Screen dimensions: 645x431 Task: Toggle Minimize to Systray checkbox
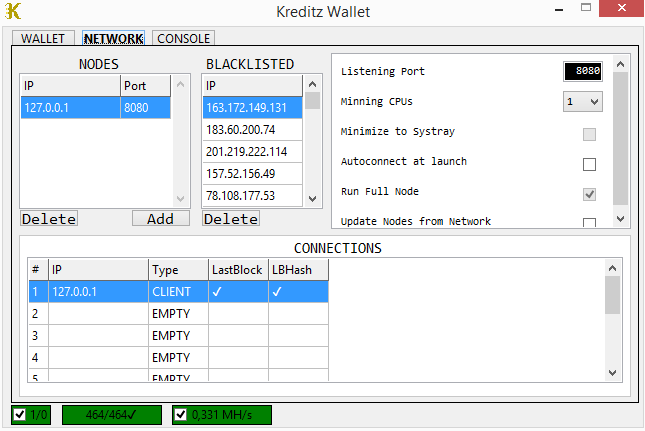coord(589,134)
